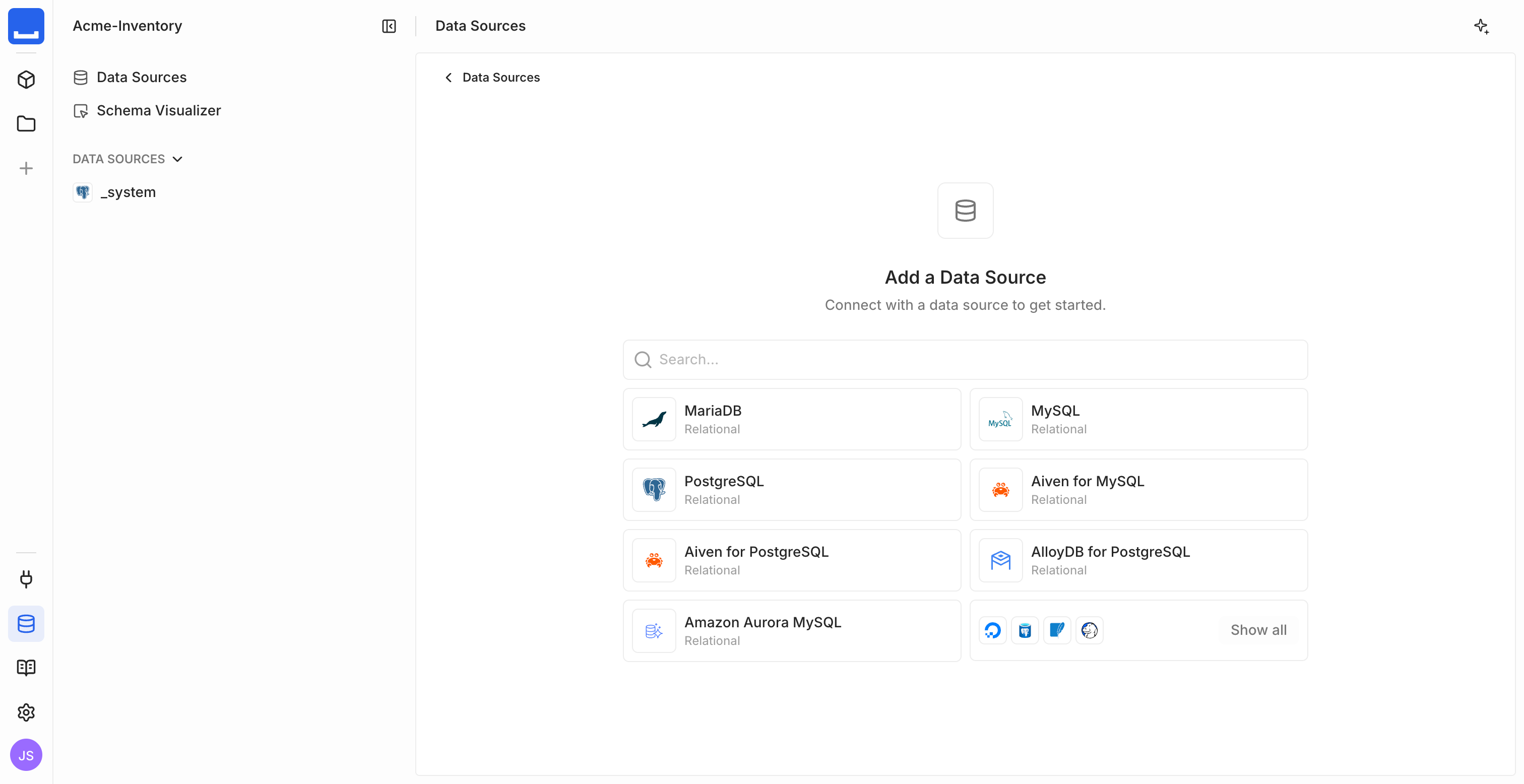Open the cube icon in left rail
1524x784 pixels.
click(x=26, y=79)
